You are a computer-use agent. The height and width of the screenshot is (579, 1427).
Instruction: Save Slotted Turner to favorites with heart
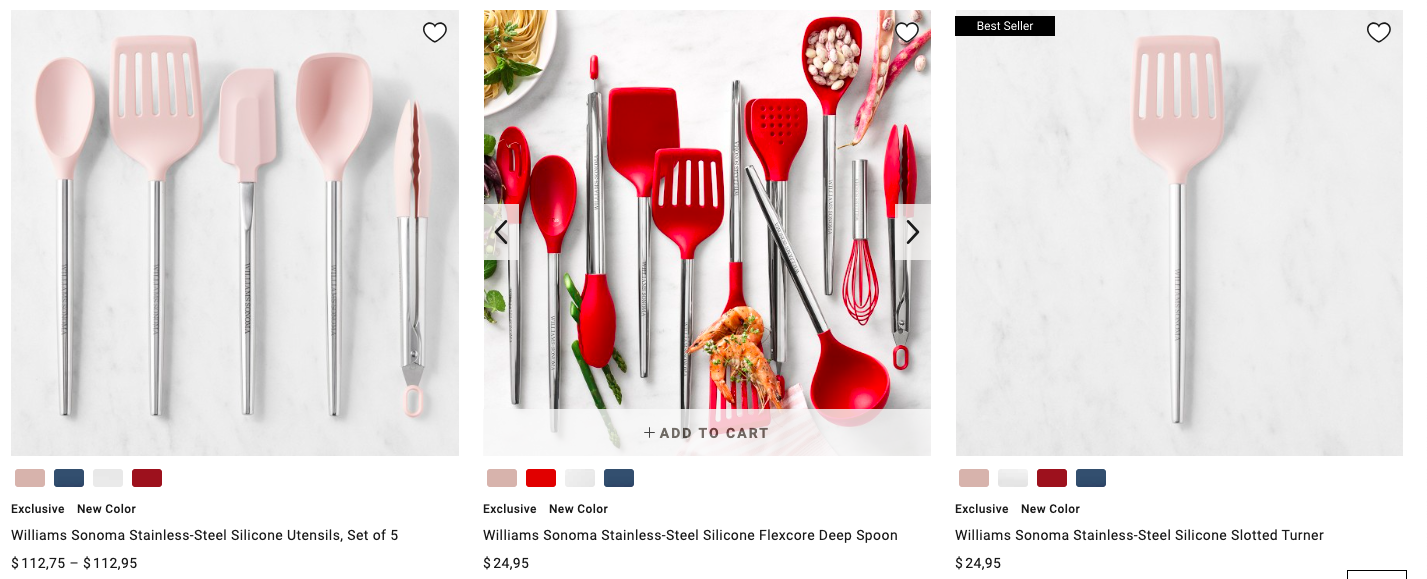pyautogui.click(x=1379, y=33)
